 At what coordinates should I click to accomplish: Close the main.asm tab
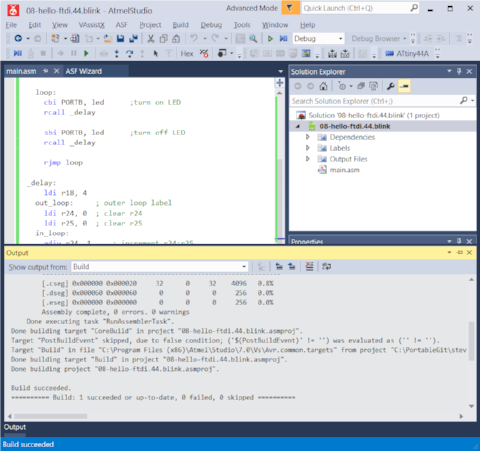click(x=56, y=71)
